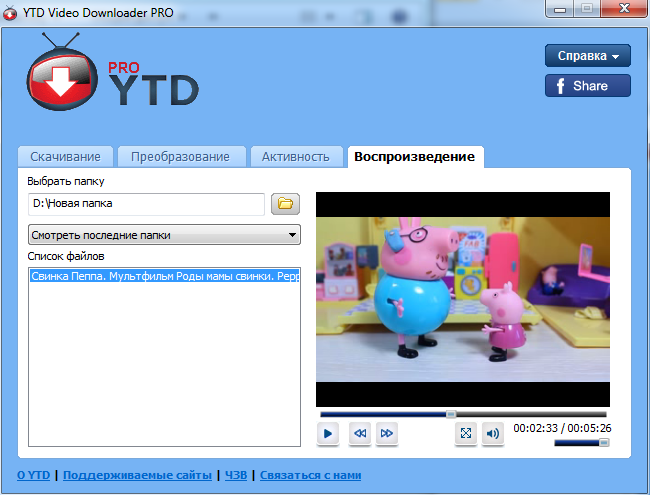Select the Воспроизведение tab

[x=415, y=156]
